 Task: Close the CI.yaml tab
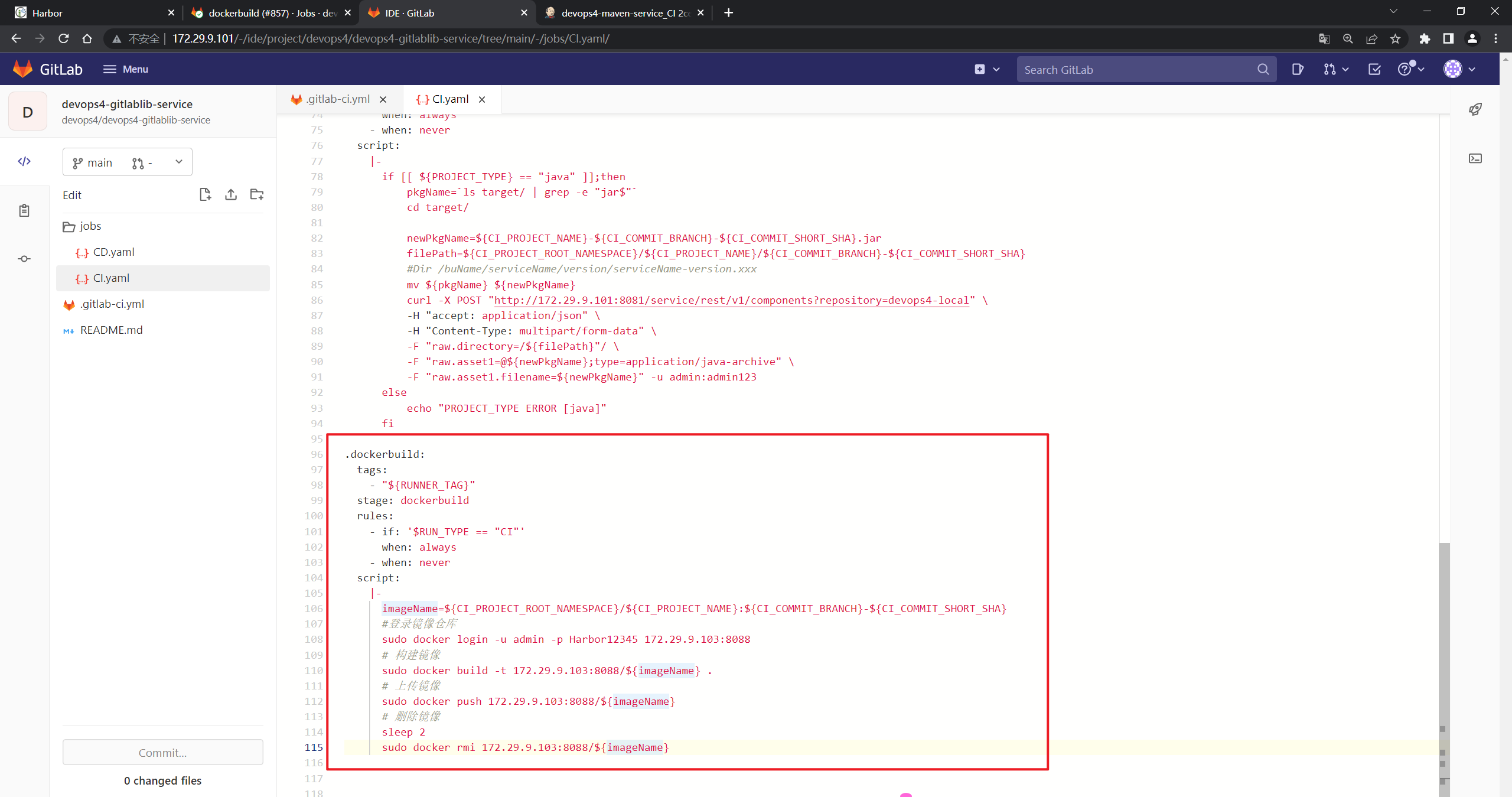pos(482,99)
